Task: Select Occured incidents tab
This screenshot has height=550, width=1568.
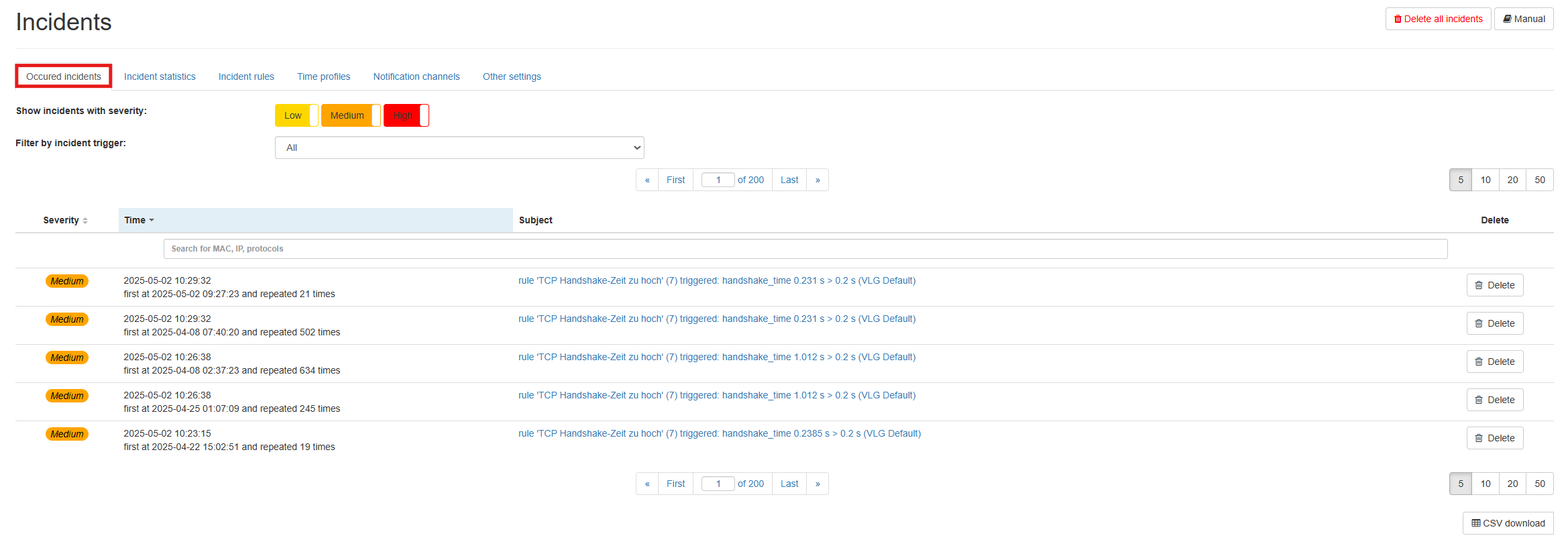Action: pyautogui.click(x=64, y=76)
